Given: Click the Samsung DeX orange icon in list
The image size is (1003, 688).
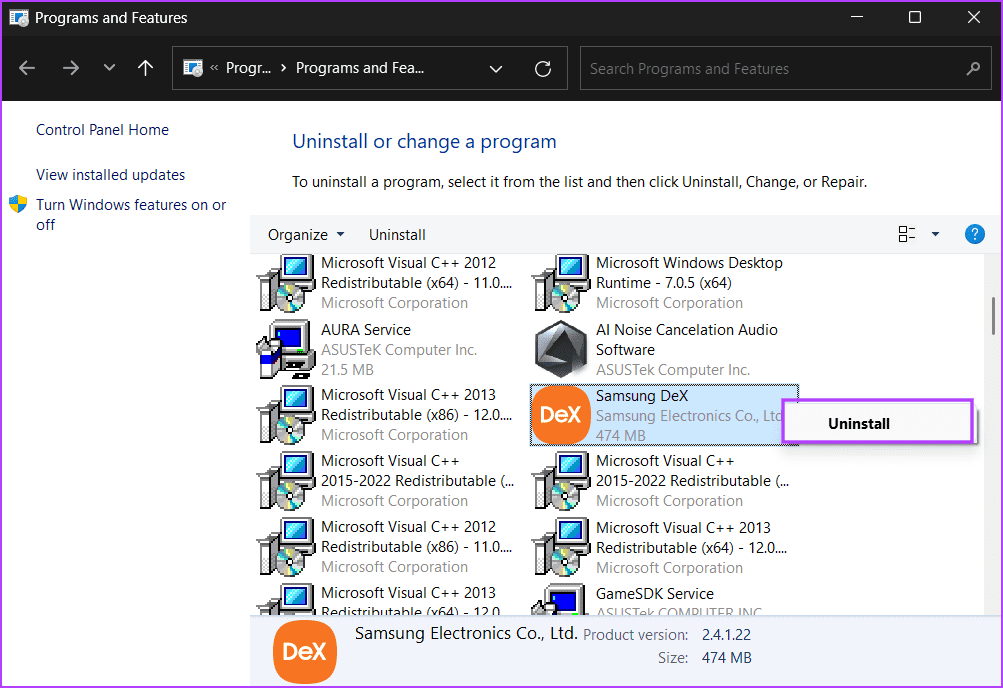Looking at the screenshot, I should point(561,414).
